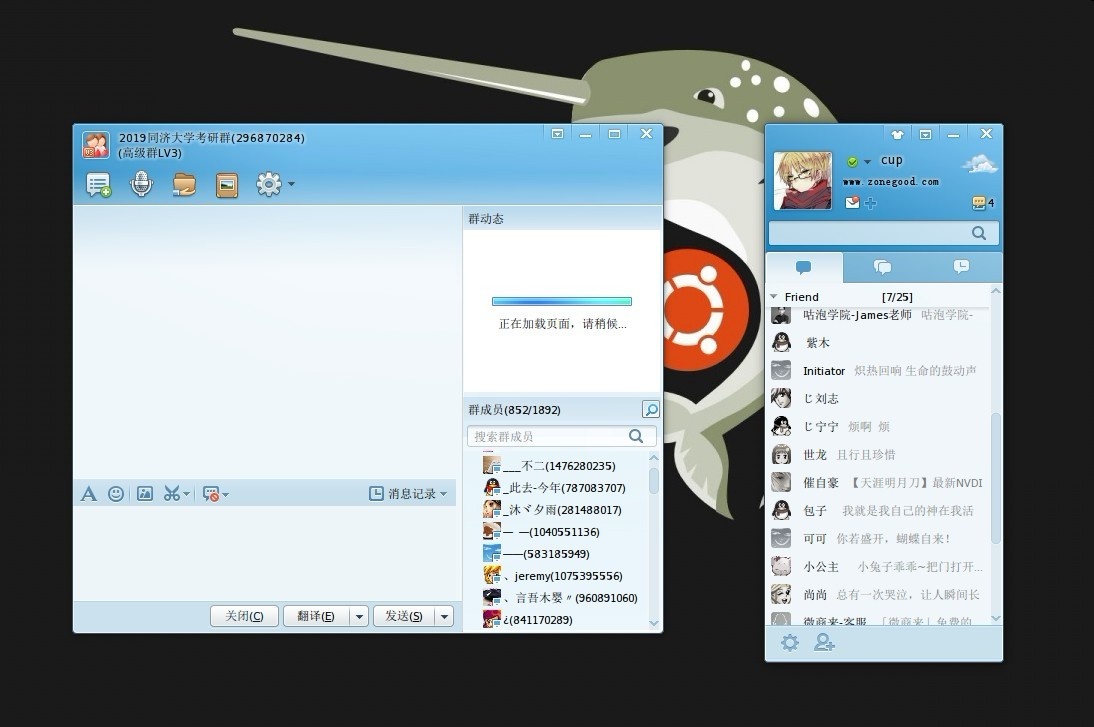Select member _沐ヾ夕雨(281488017)
Image resolution: width=1094 pixels, height=727 pixels.
[x=564, y=510]
